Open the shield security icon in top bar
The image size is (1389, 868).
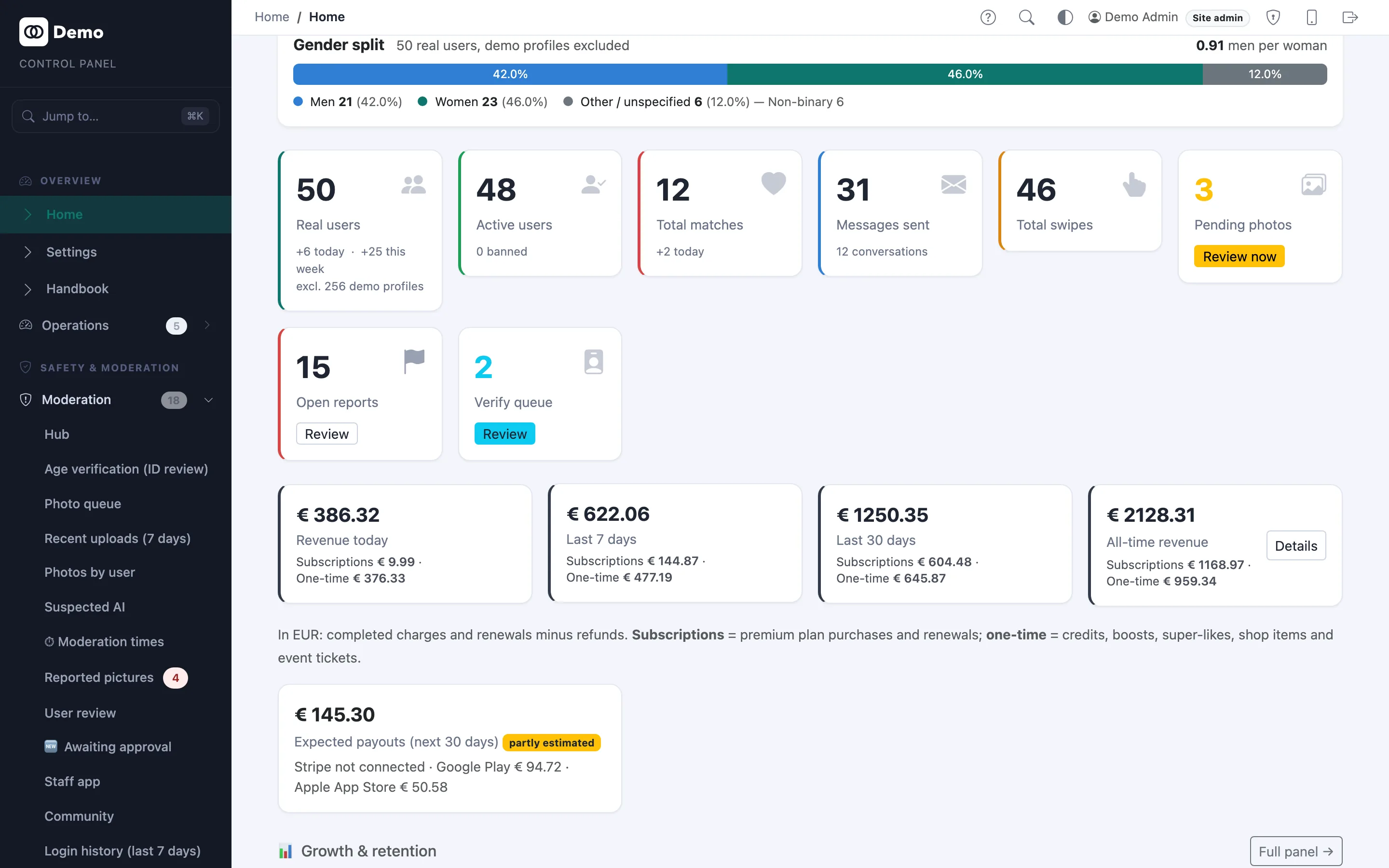1273,17
